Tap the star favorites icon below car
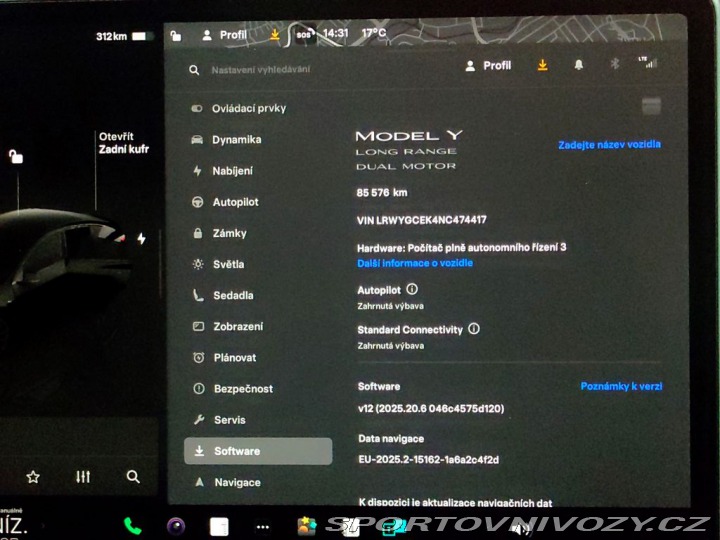720x540 pixels. tap(32, 477)
